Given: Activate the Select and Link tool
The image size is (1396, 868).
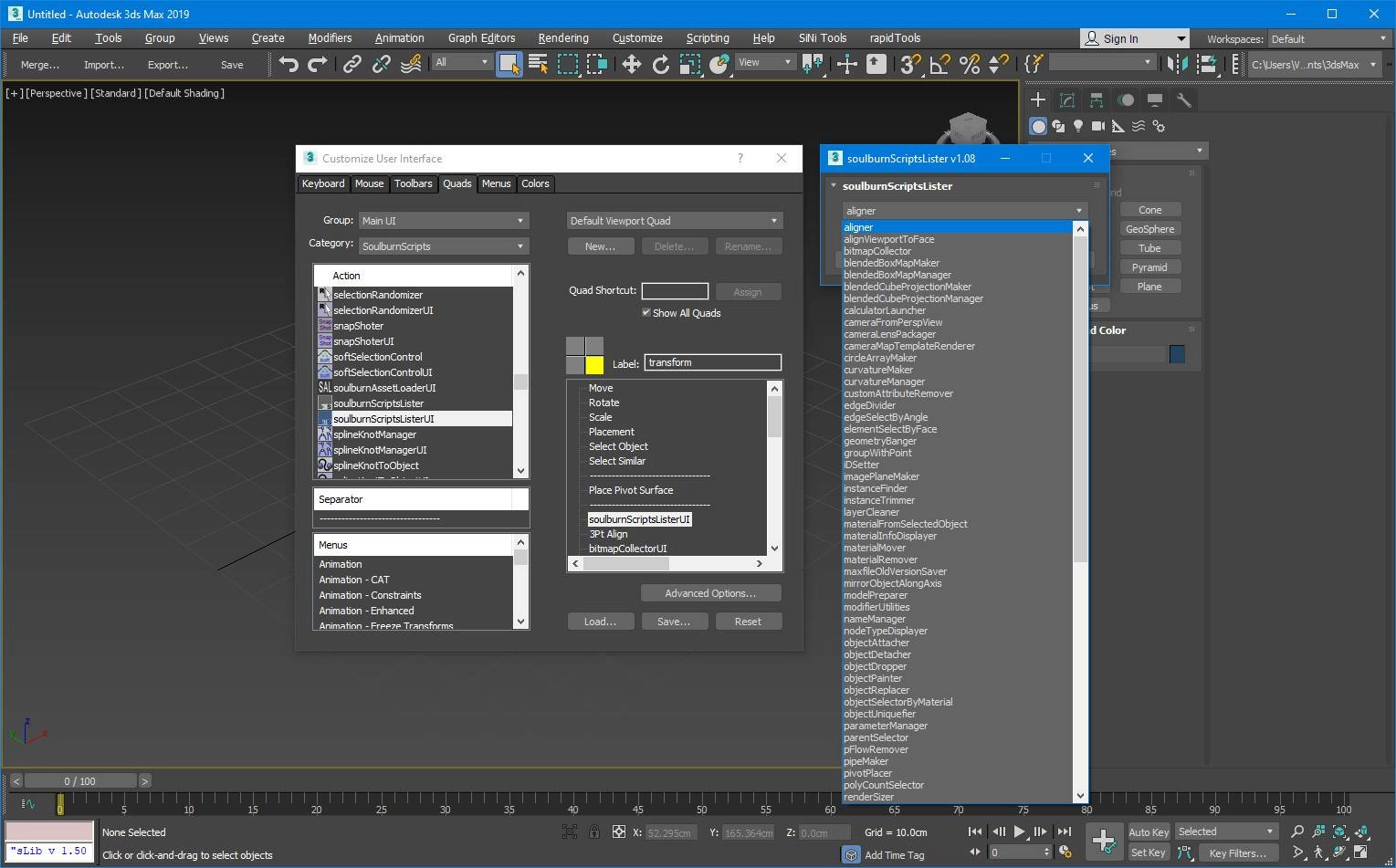Looking at the screenshot, I should pyautogui.click(x=352, y=64).
